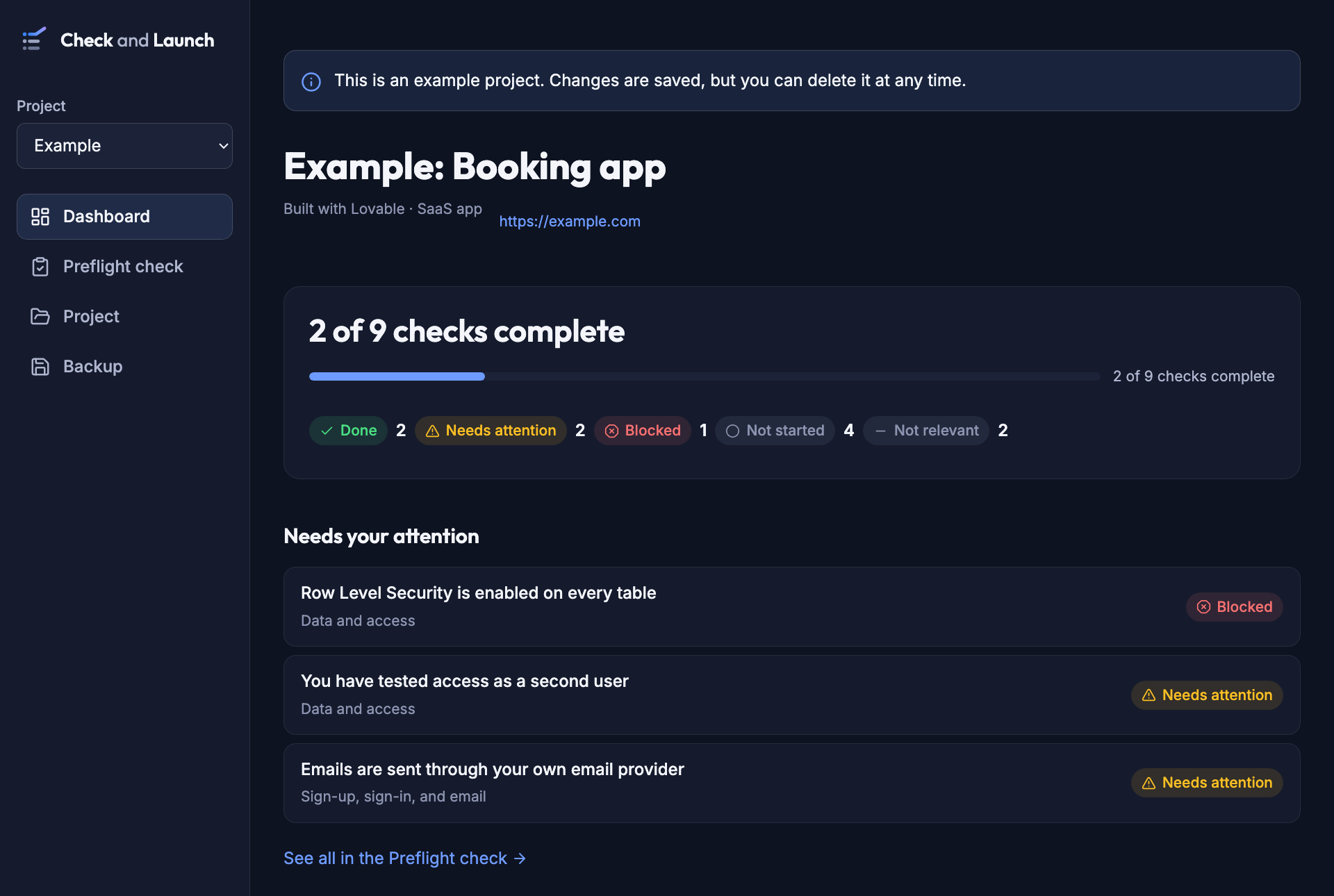The height and width of the screenshot is (896, 1334).
Task: Open Emails sent through own provider card
Action: 791,783
